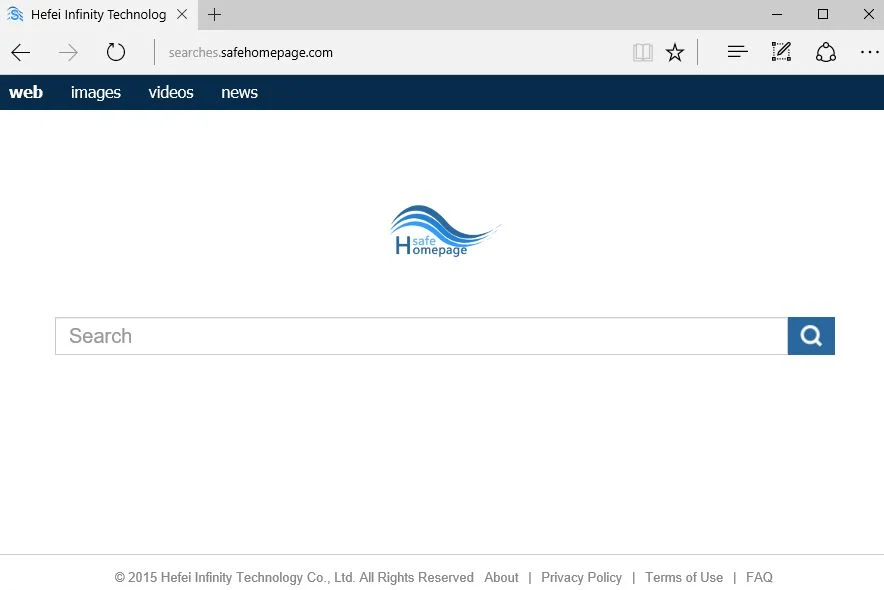Close the Hefei Infinity Technolog tab
Screen dimensions: 884x590
[182, 15]
